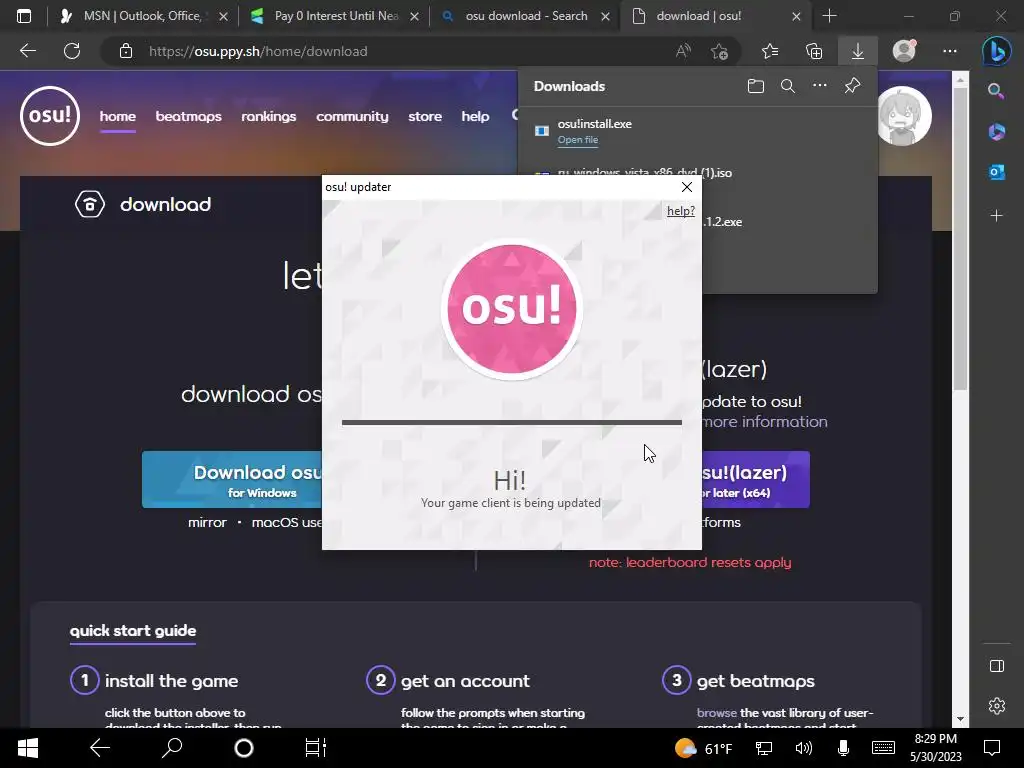Open a new browser tab
This screenshot has height=768, width=1024.
tap(829, 16)
